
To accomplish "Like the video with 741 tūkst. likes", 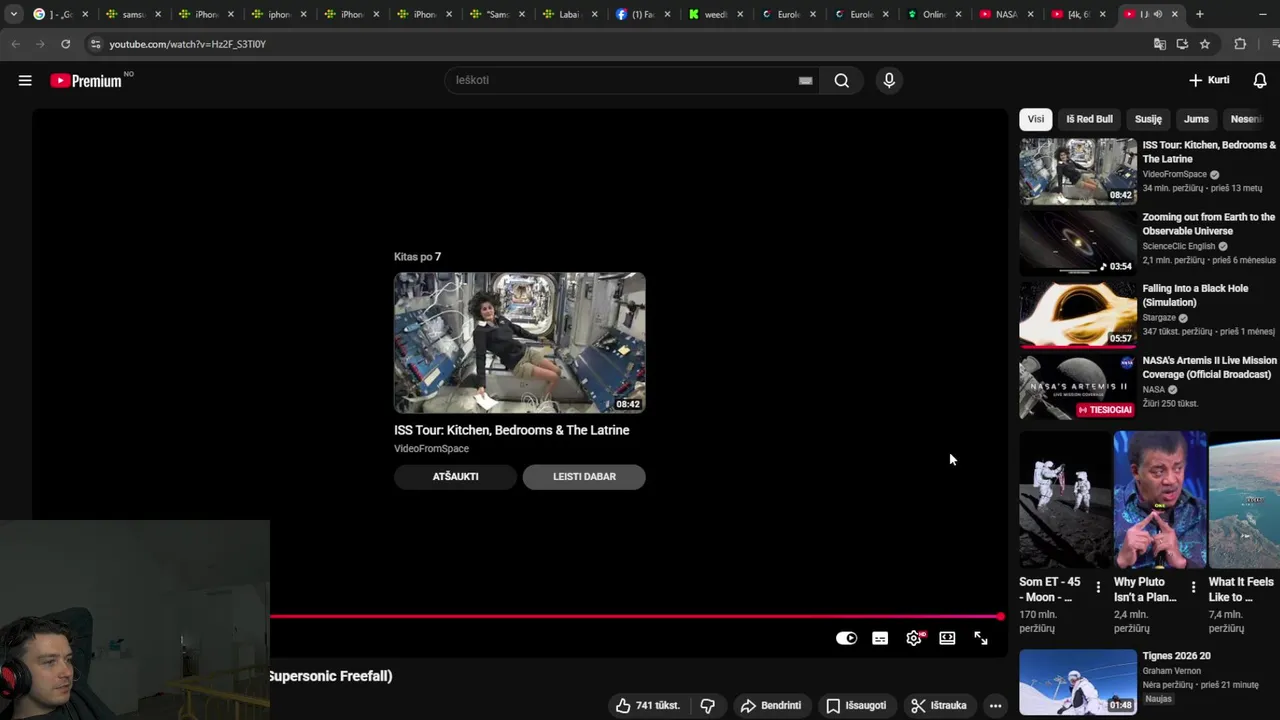I will 648,706.
